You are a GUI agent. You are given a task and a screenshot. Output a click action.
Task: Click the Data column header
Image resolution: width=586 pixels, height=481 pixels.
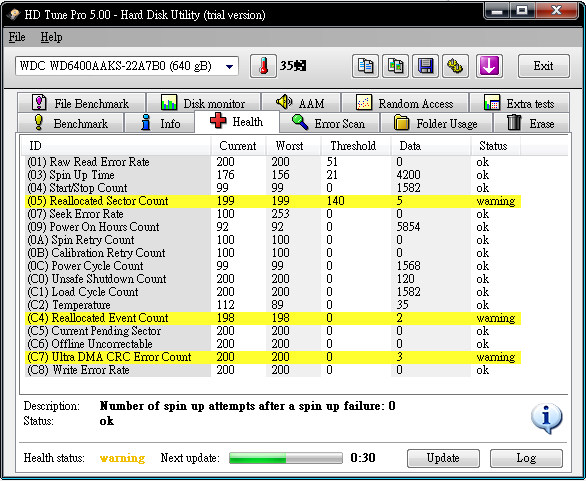(x=431, y=146)
